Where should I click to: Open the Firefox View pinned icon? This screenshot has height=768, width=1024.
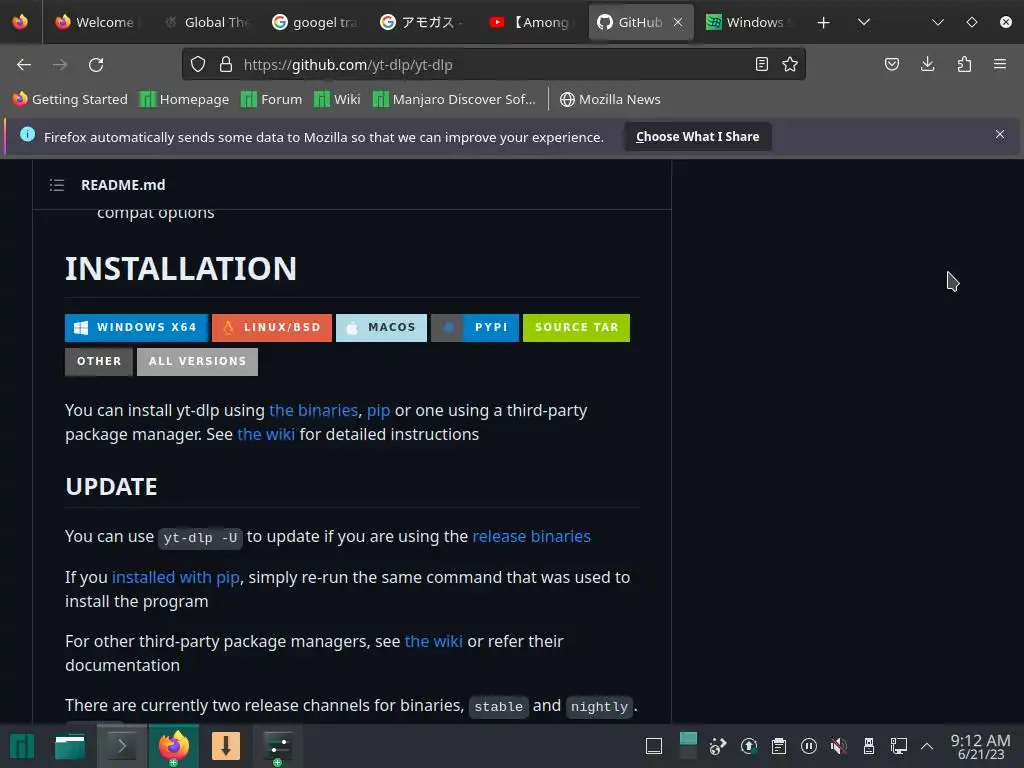coord(20,22)
